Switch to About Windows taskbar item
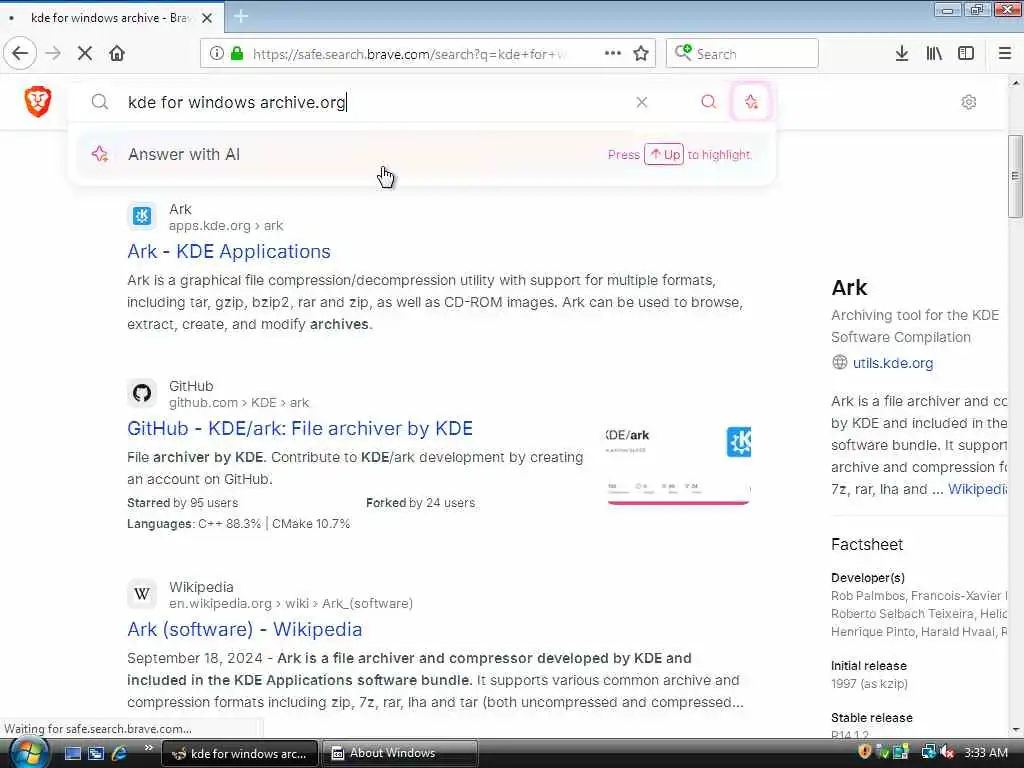The height and width of the screenshot is (768, 1024). 400,753
